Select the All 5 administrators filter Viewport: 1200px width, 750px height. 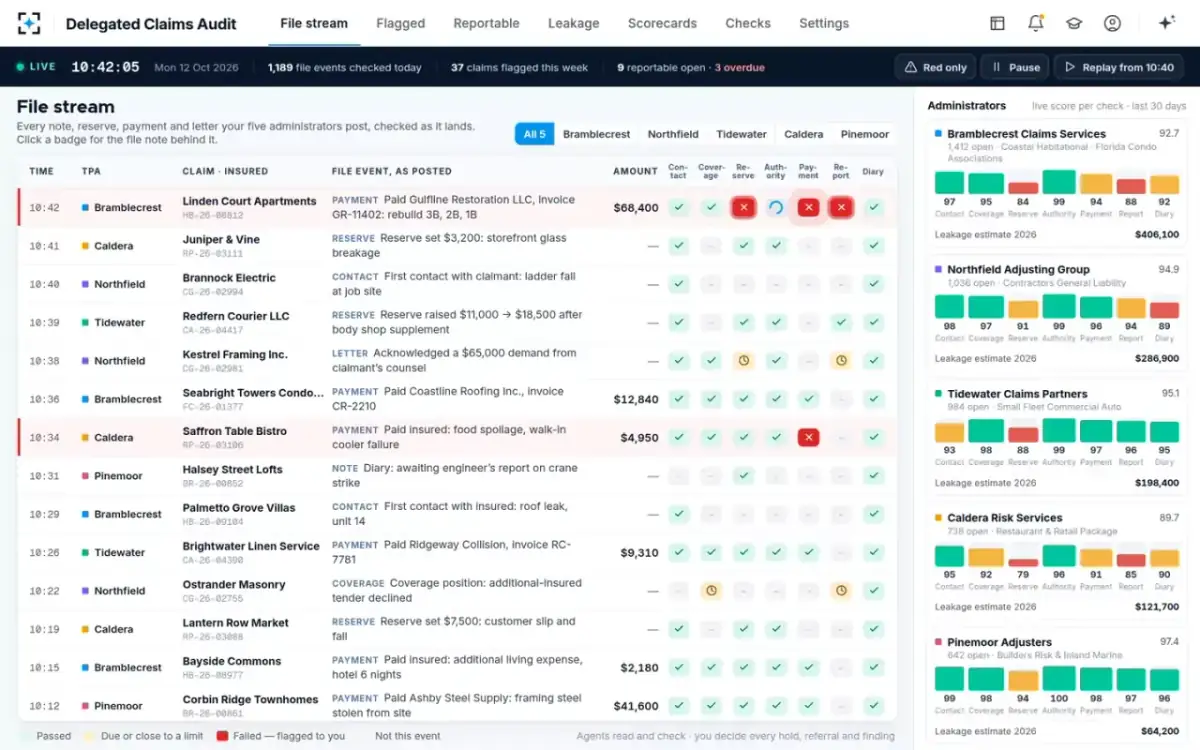[x=534, y=134]
